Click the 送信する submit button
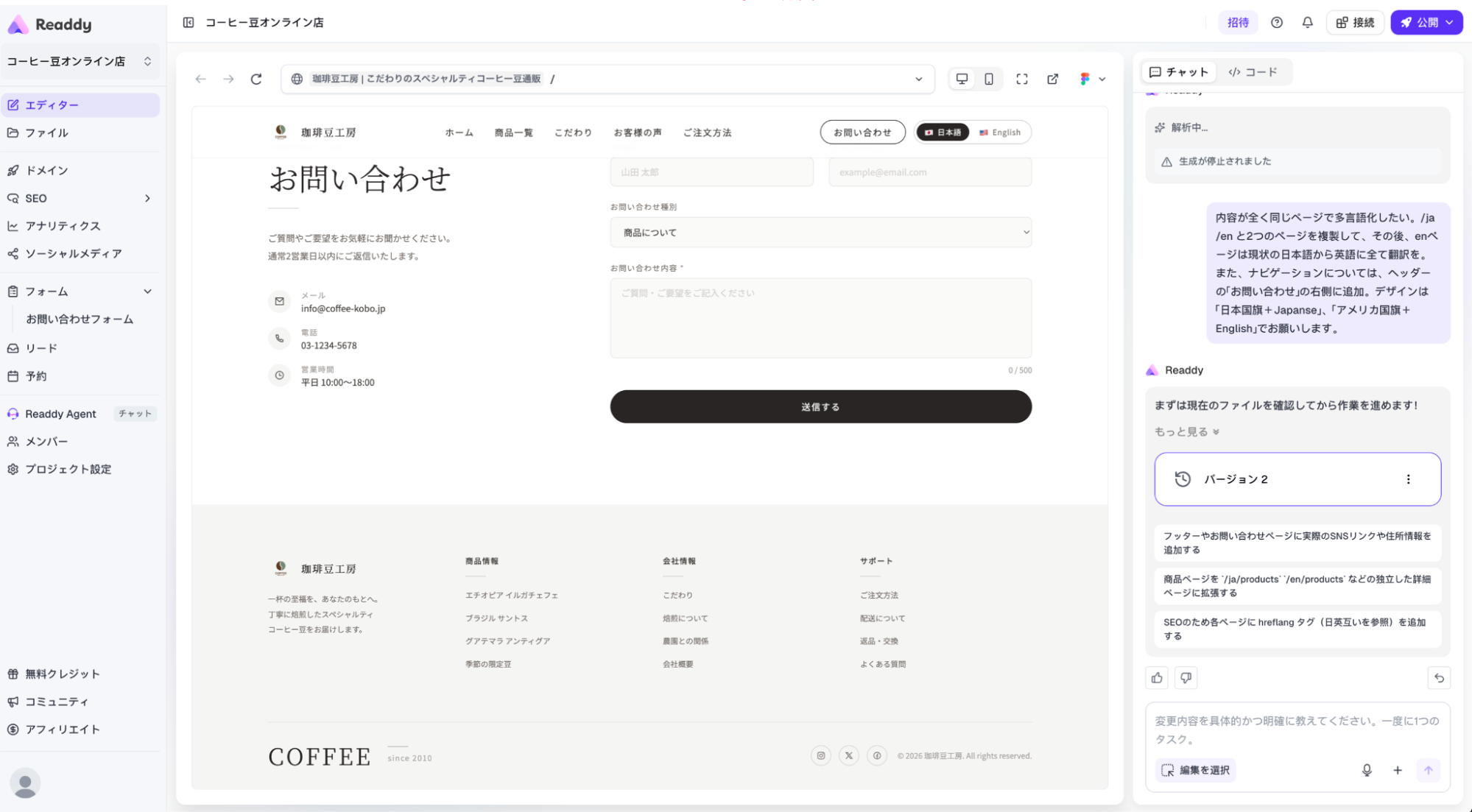The image size is (1472, 812). 820,406
